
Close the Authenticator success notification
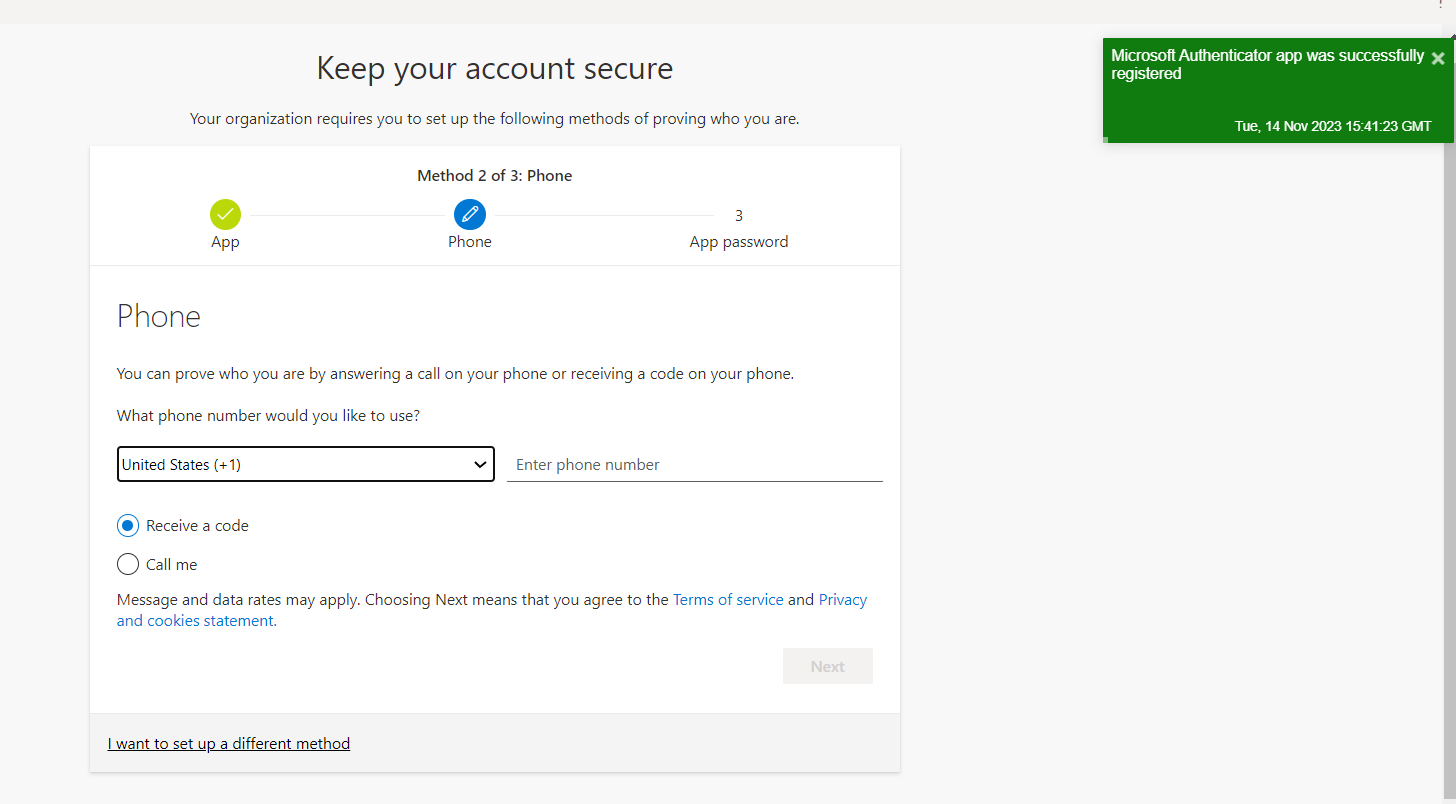(x=1437, y=59)
